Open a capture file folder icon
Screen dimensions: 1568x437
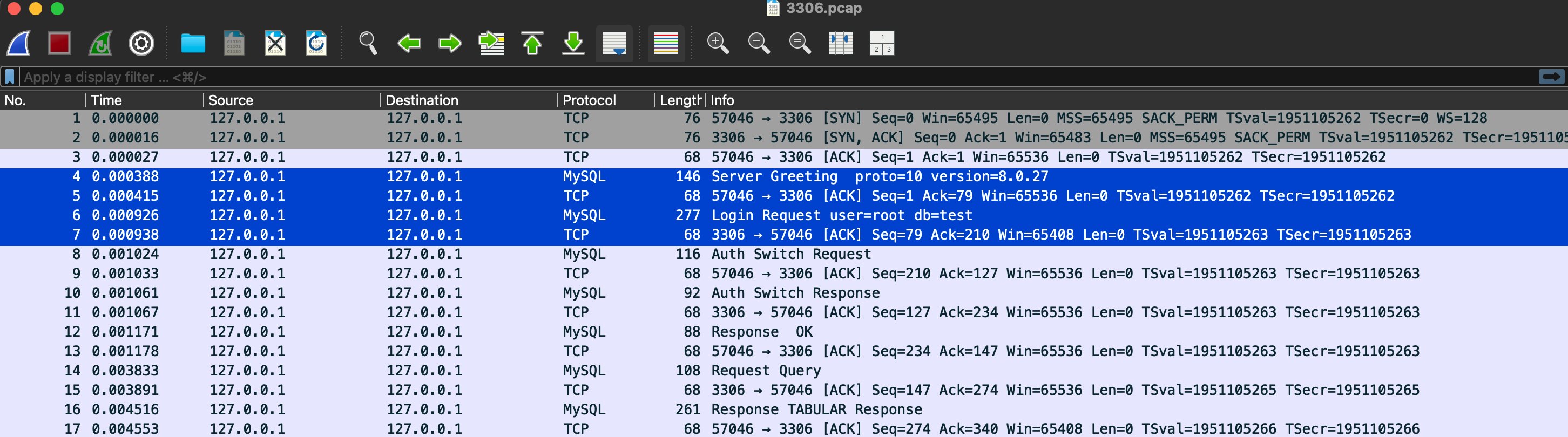tap(193, 44)
